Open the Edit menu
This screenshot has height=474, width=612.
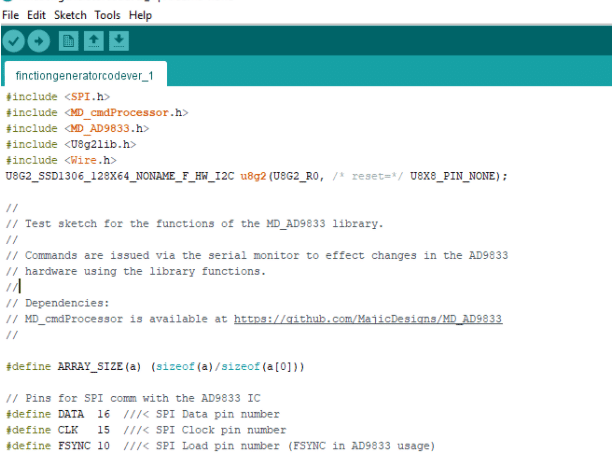(x=36, y=15)
